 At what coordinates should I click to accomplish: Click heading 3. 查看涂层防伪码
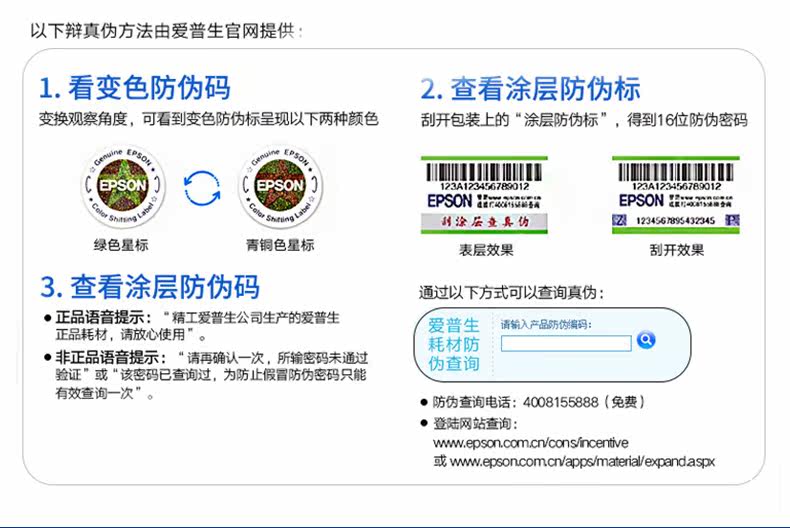pos(150,287)
